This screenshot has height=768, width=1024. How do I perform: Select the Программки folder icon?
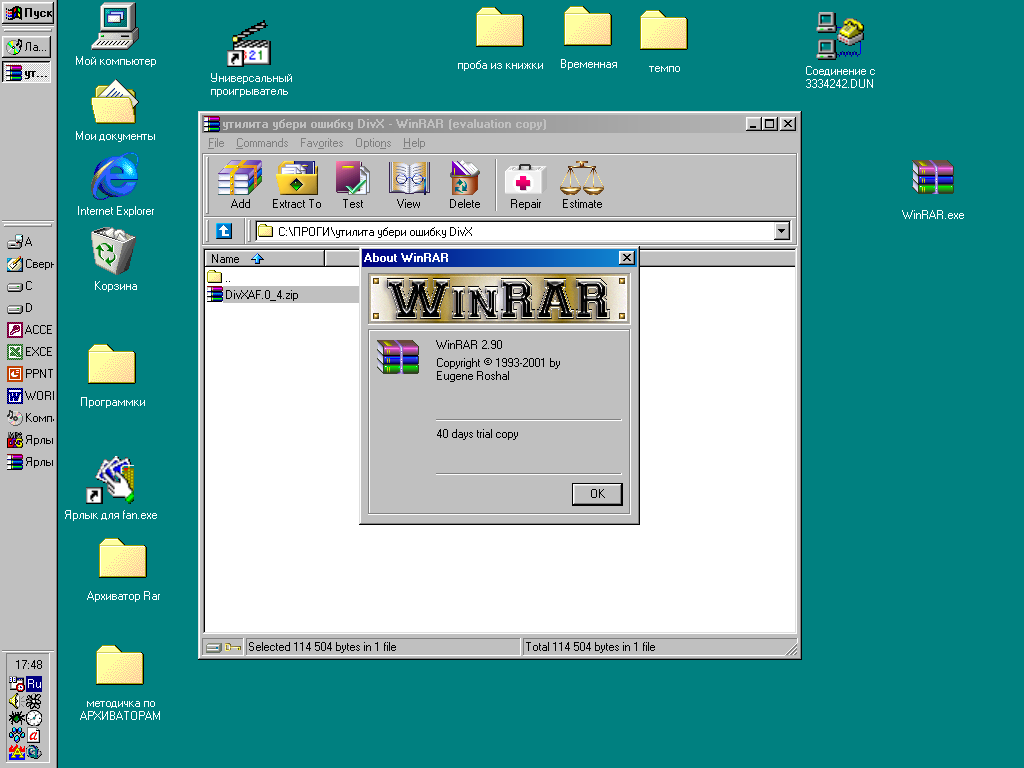(112, 376)
